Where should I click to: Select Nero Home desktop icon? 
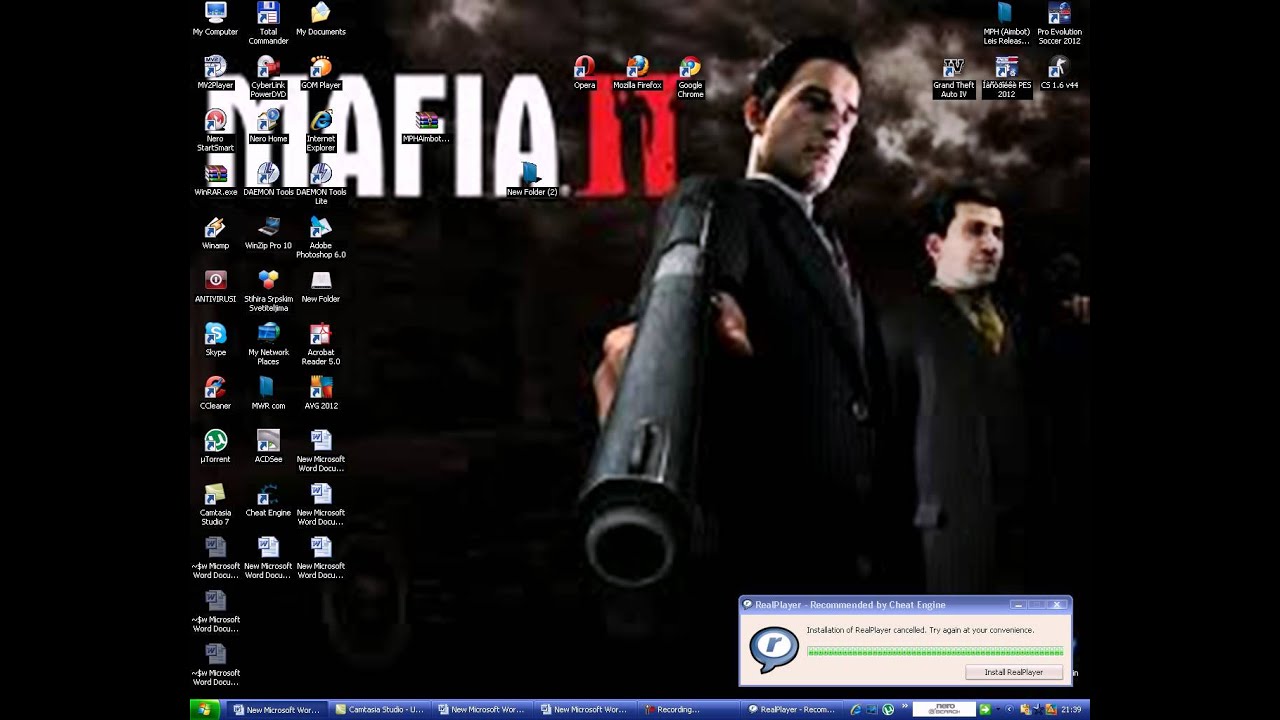268,126
